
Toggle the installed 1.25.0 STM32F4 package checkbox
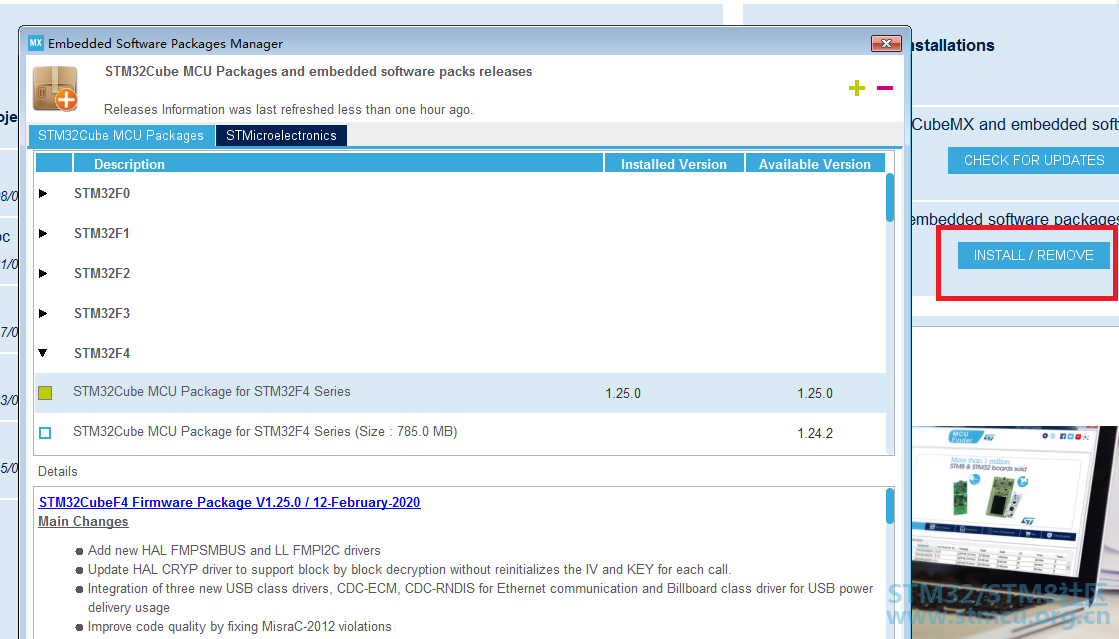45,393
